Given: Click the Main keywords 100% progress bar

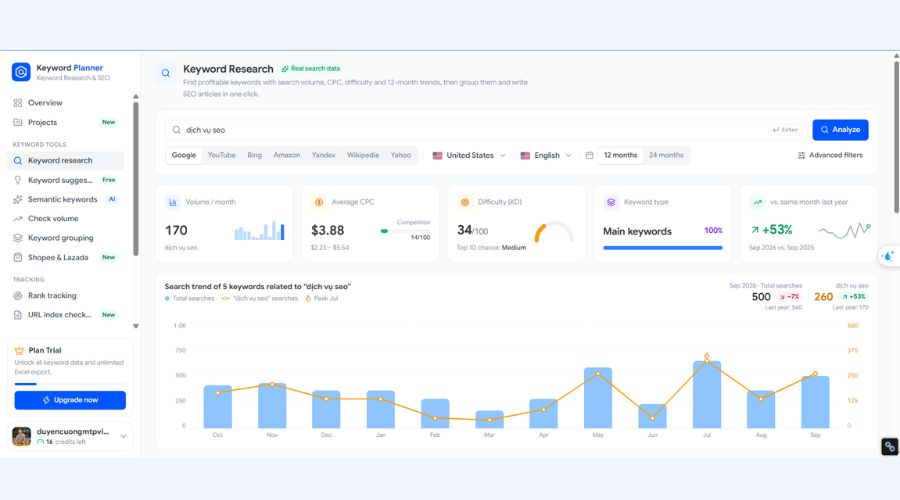Looking at the screenshot, I should (x=662, y=248).
